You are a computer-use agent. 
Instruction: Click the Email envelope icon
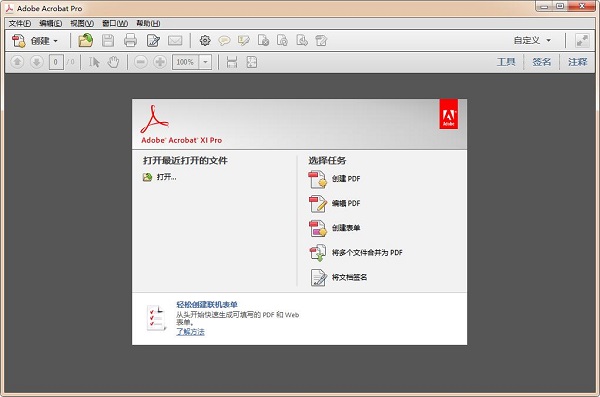(175, 41)
